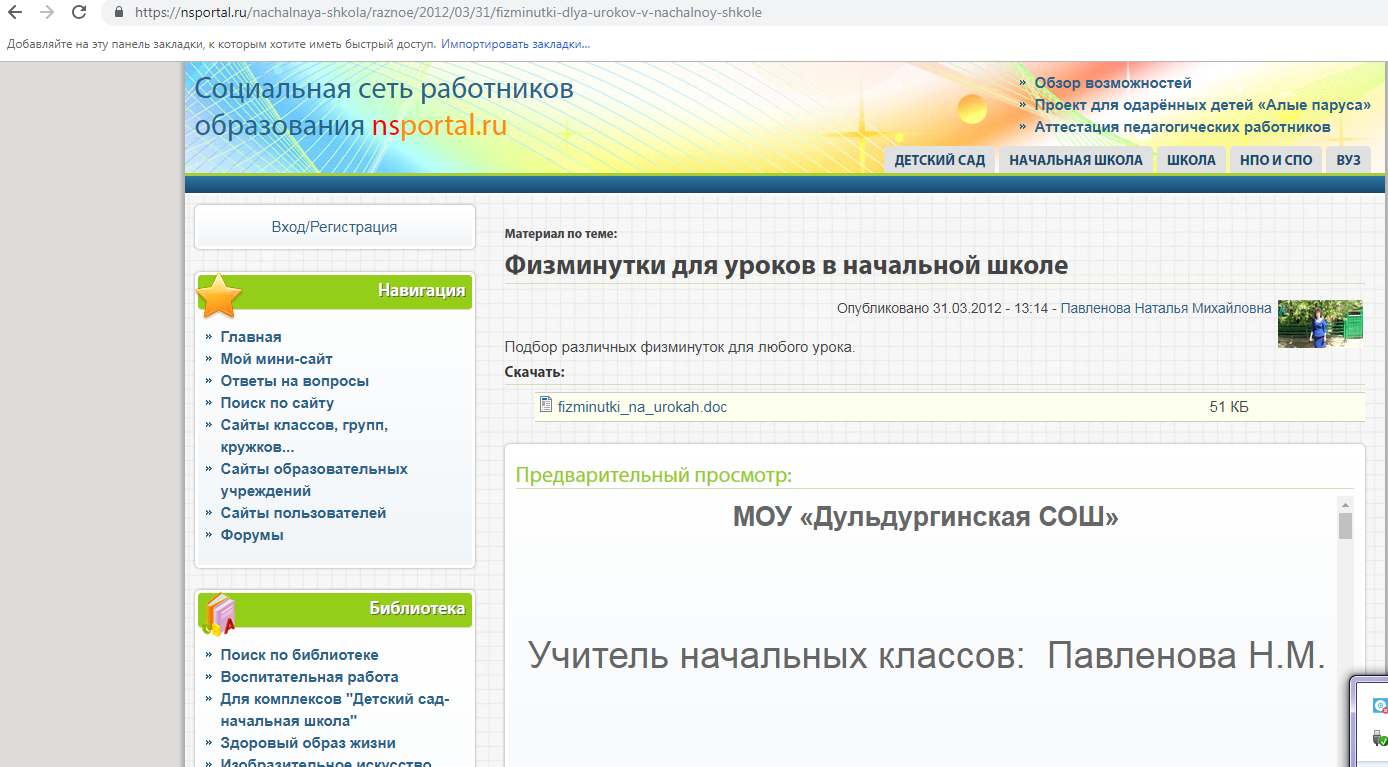Open 'Аттестация педагогических работников' link

tap(1182, 127)
